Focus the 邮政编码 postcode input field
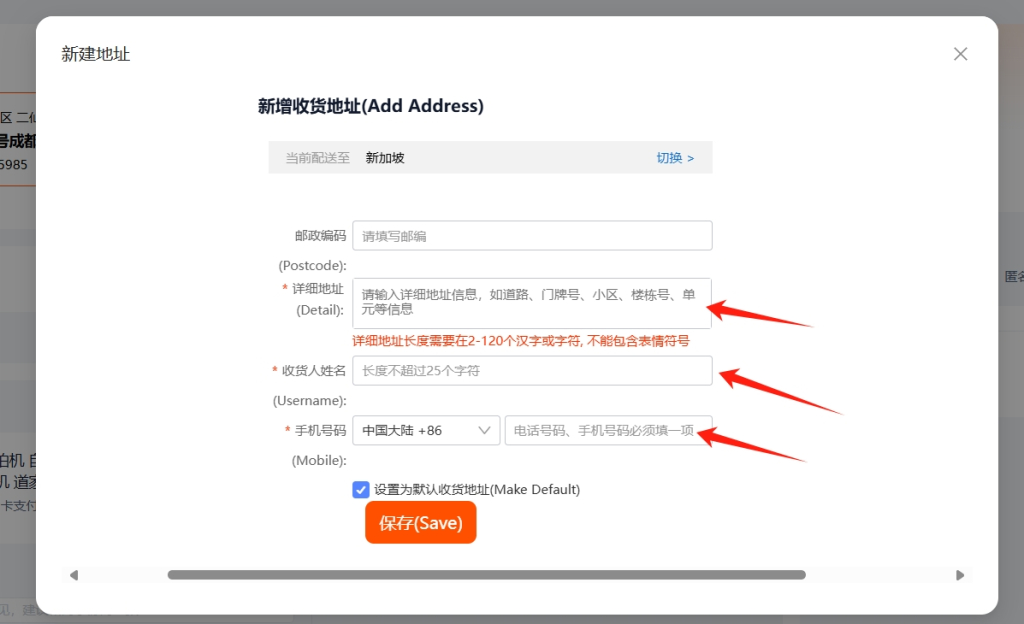Viewport: 1024px width, 624px height. [532, 236]
